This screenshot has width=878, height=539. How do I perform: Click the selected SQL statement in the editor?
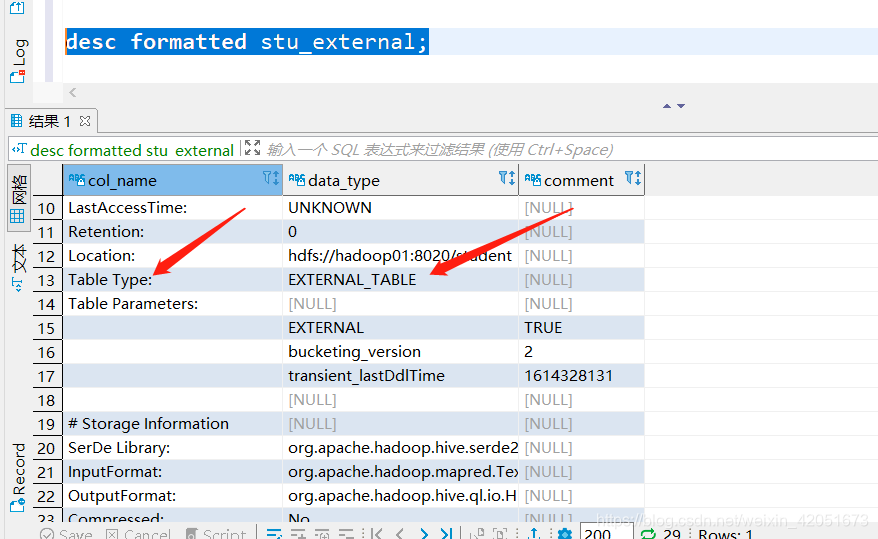coord(247,42)
